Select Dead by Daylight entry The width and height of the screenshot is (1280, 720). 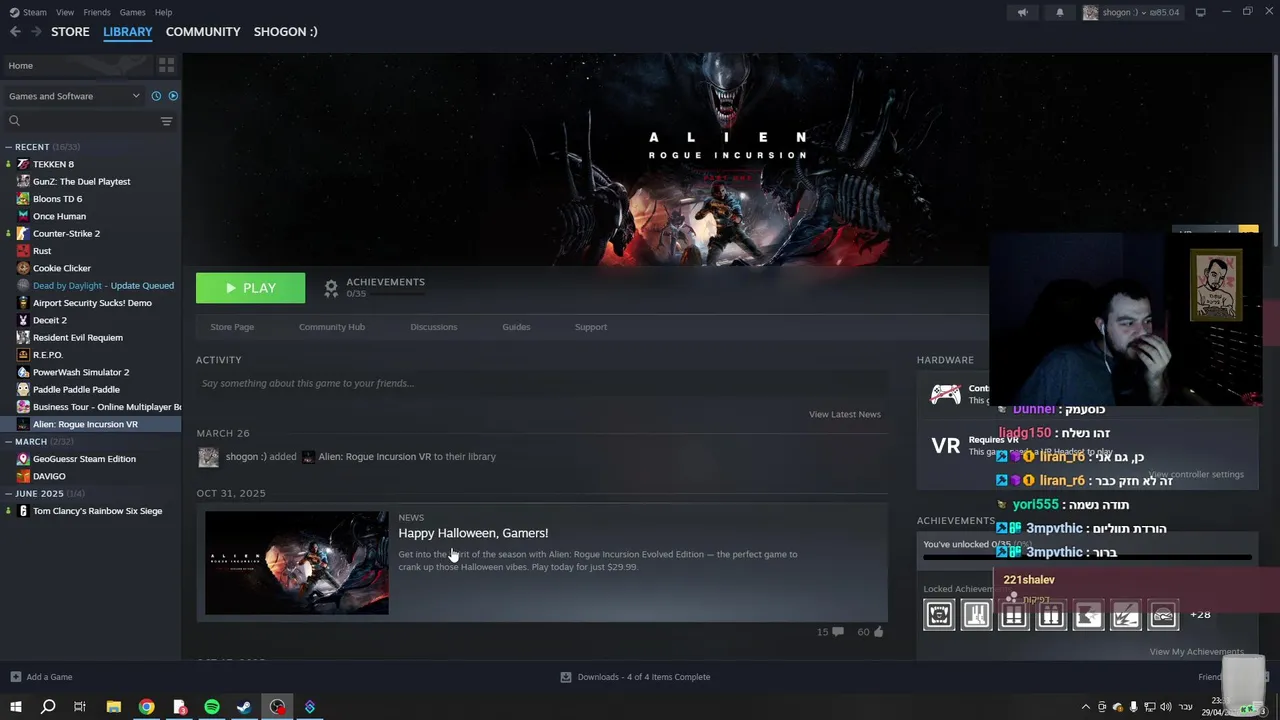[x=103, y=285]
